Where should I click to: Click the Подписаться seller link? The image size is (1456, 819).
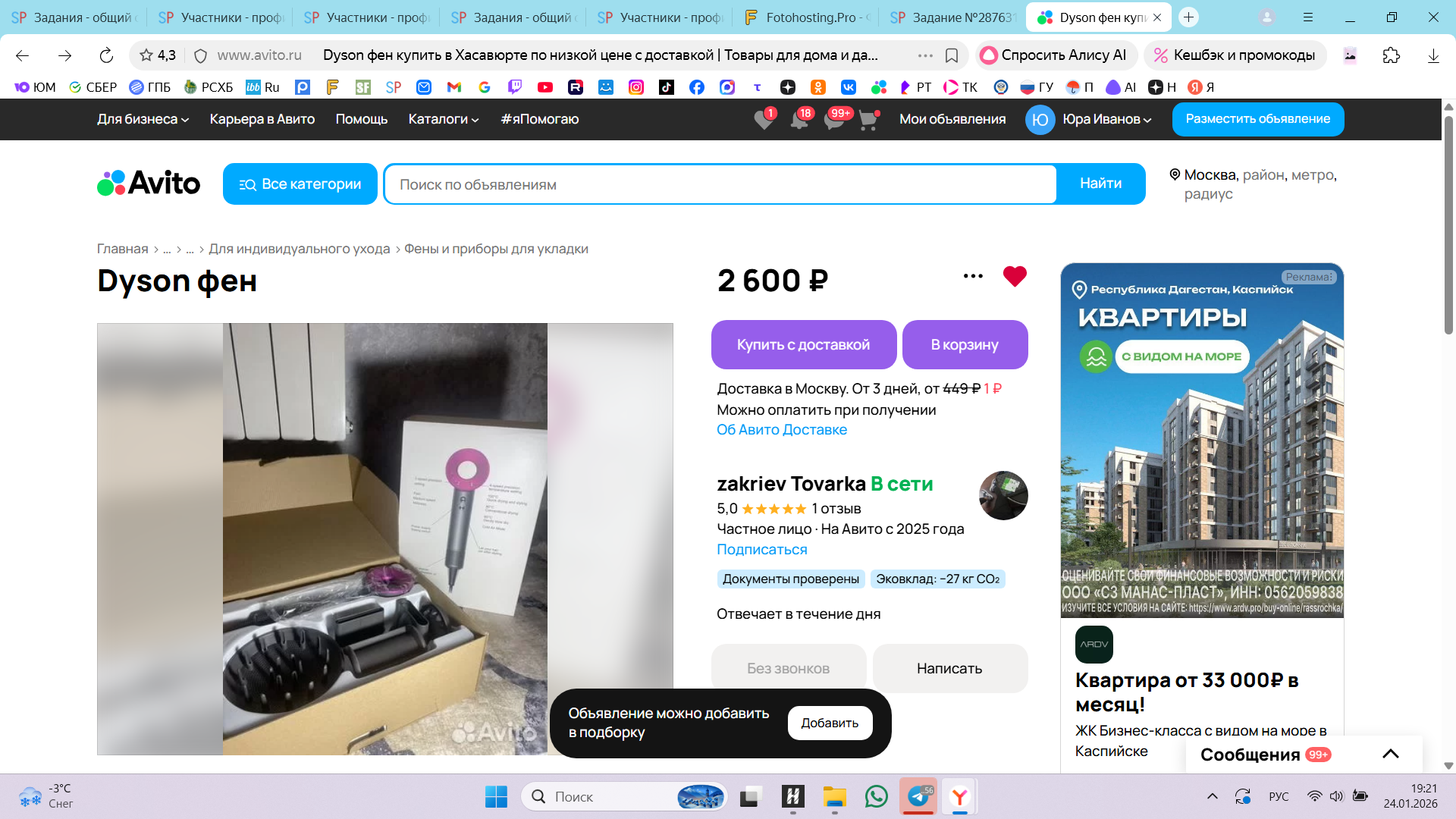[761, 549]
